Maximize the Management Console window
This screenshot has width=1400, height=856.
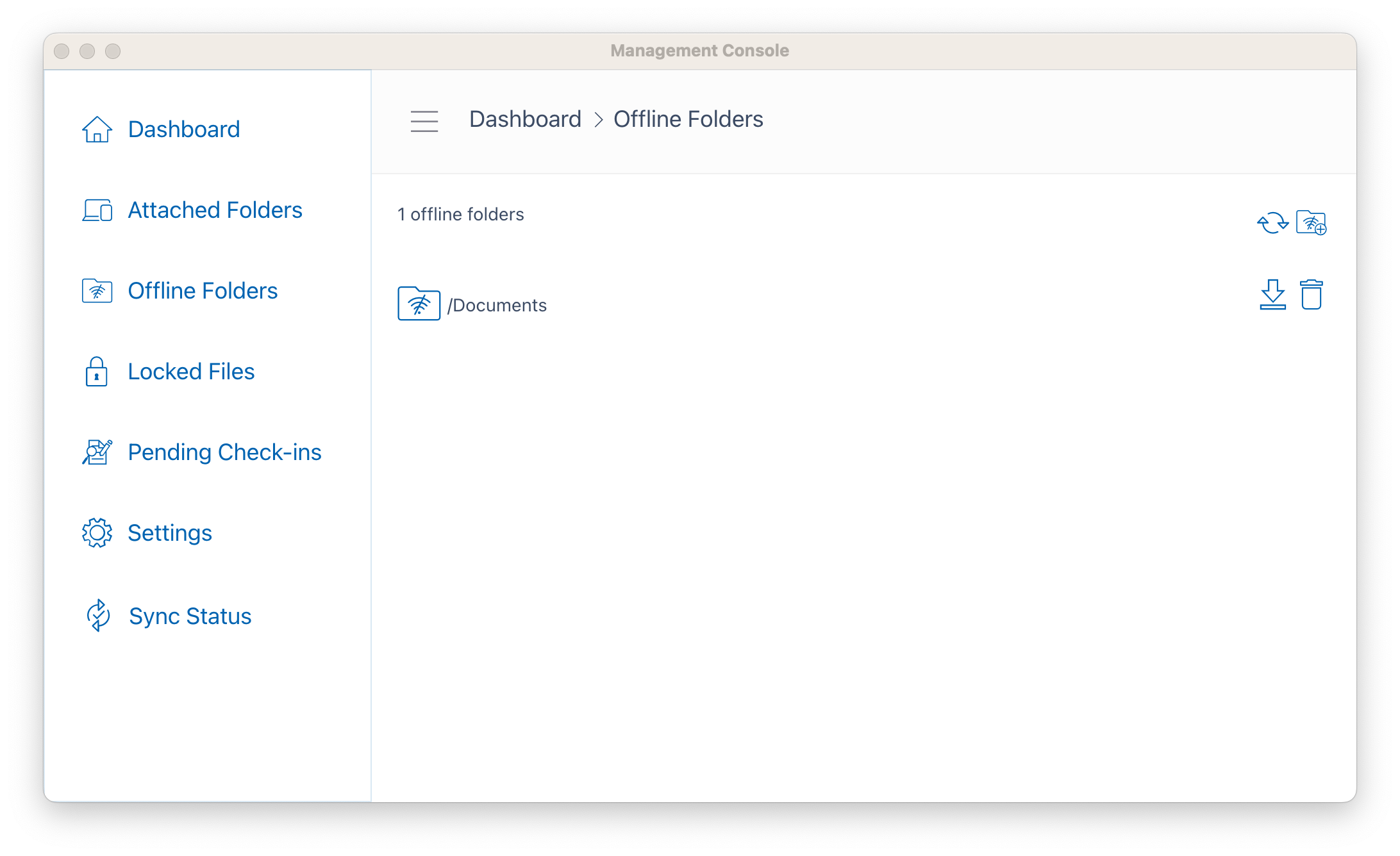pyautogui.click(x=113, y=51)
